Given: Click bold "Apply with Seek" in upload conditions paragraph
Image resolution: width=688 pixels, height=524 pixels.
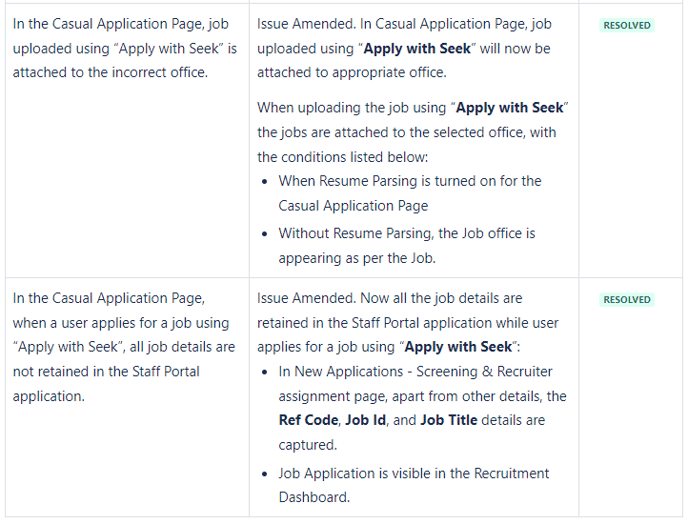Looking at the screenshot, I should pyautogui.click(x=509, y=108).
